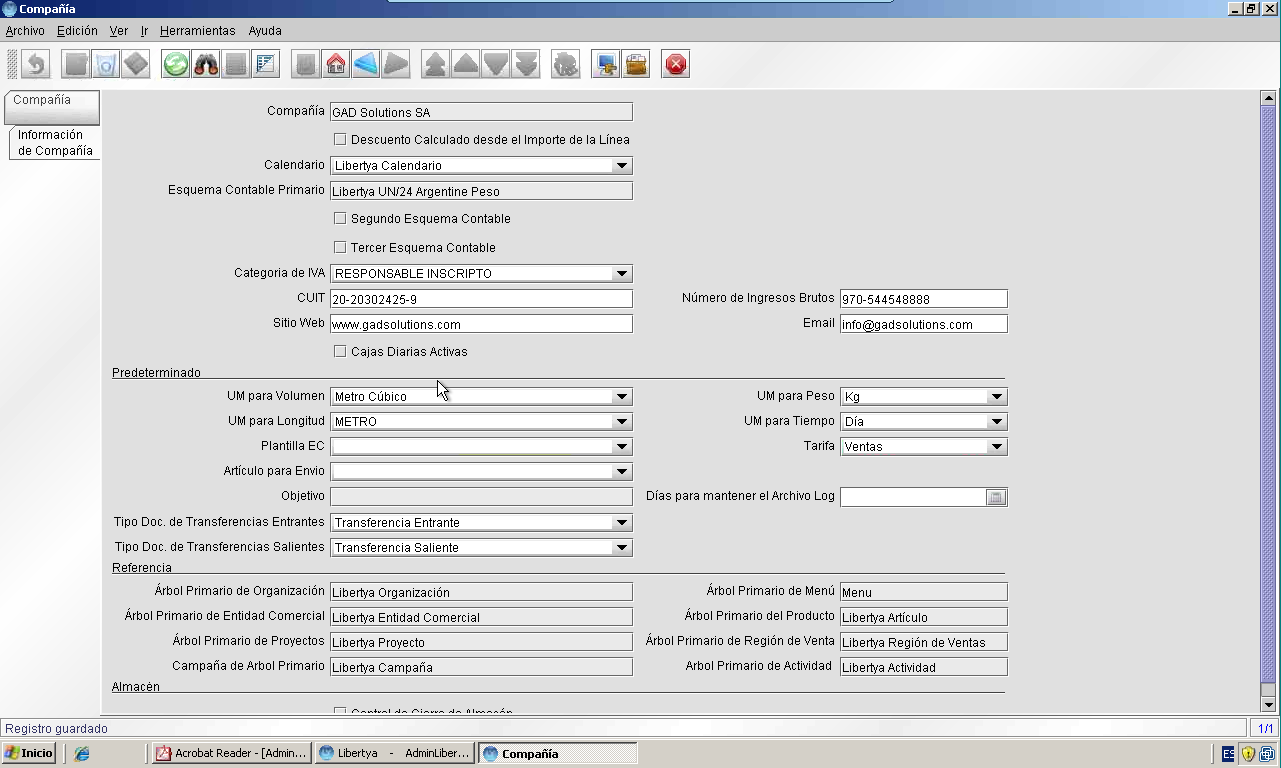Click the Email input field

coord(924,324)
